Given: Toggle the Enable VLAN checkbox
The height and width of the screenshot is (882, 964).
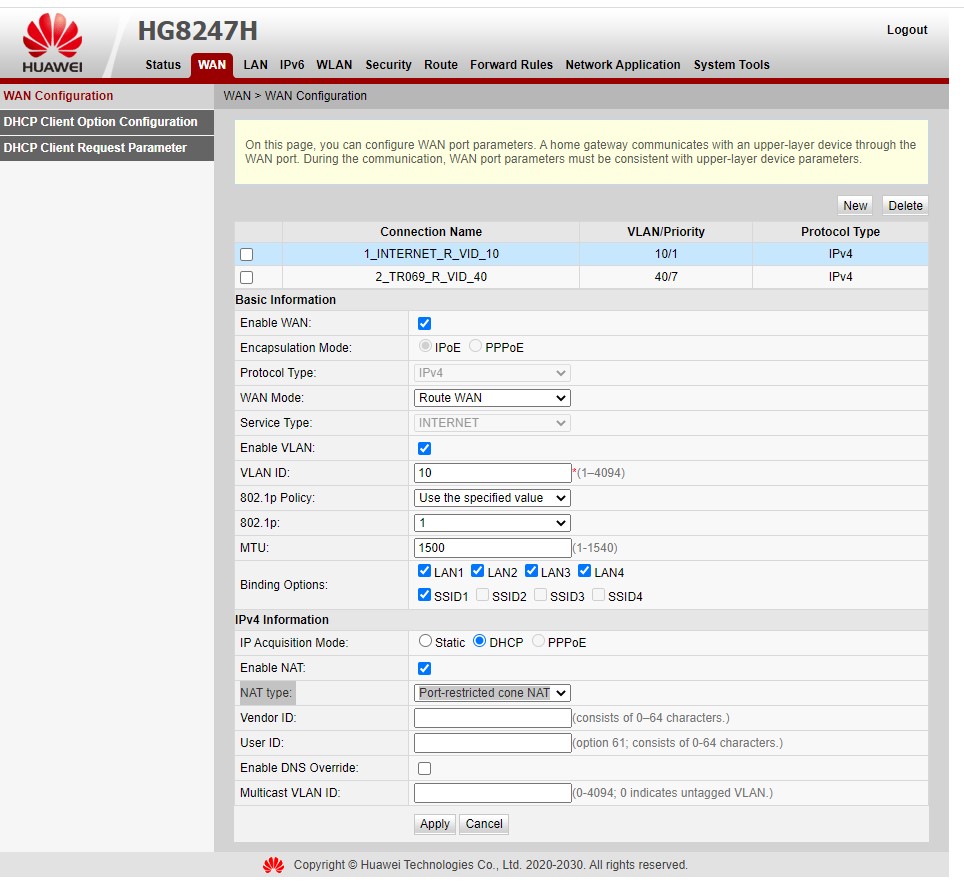Looking at the screenshot, I should coord(424,448).
